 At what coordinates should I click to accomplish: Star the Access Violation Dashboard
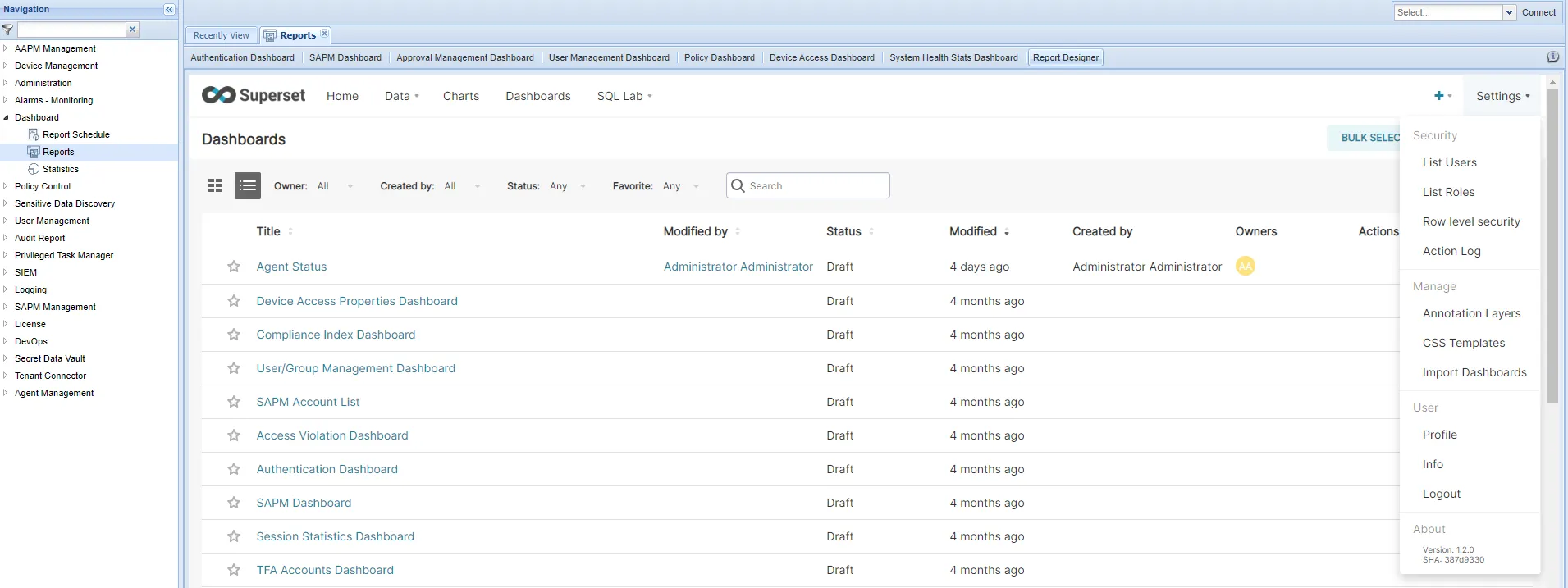pyautogui.click(x=234, y=435)
